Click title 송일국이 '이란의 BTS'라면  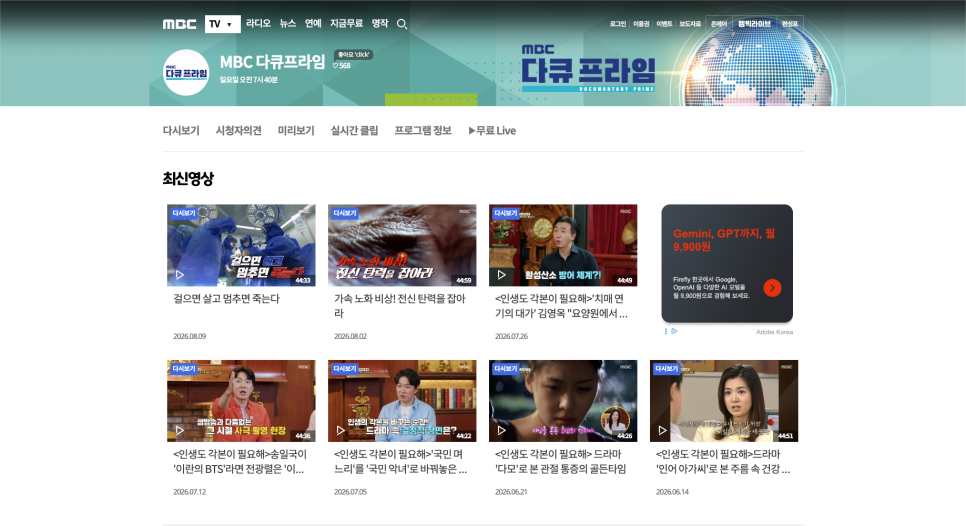tap(240, 461)
